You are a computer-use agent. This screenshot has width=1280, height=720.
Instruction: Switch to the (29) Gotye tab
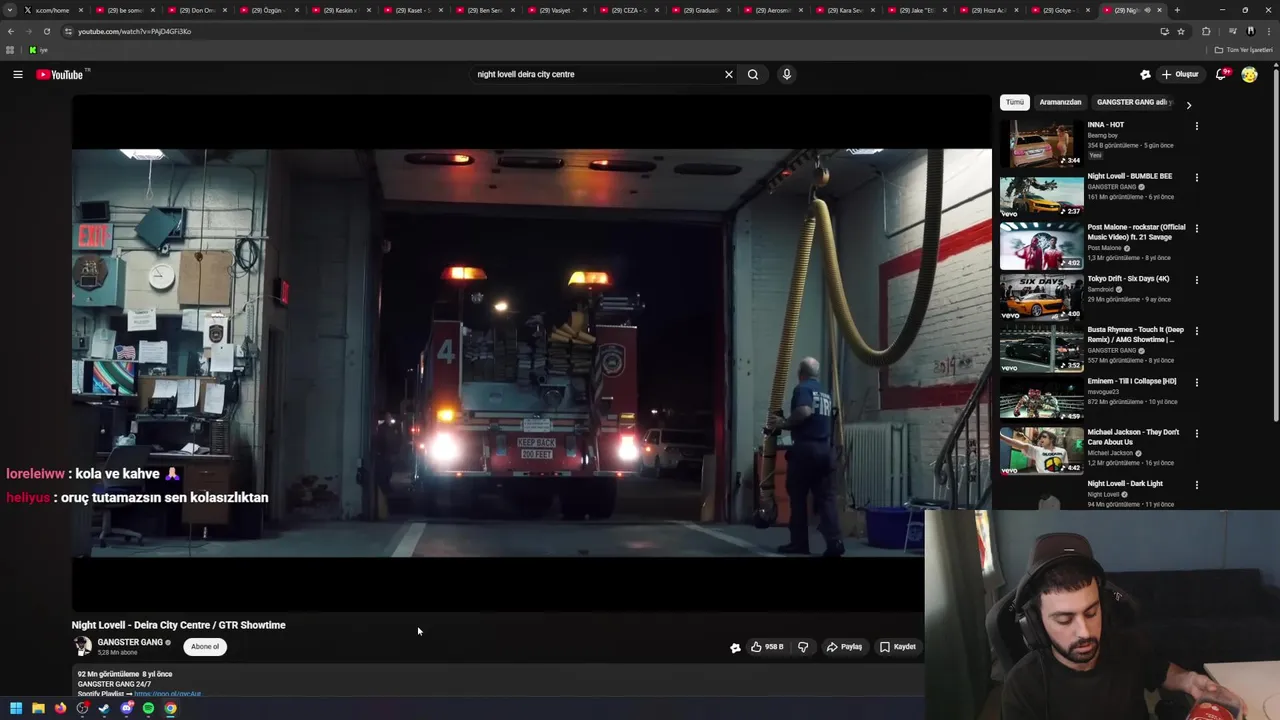click(x=1059, y=10)
